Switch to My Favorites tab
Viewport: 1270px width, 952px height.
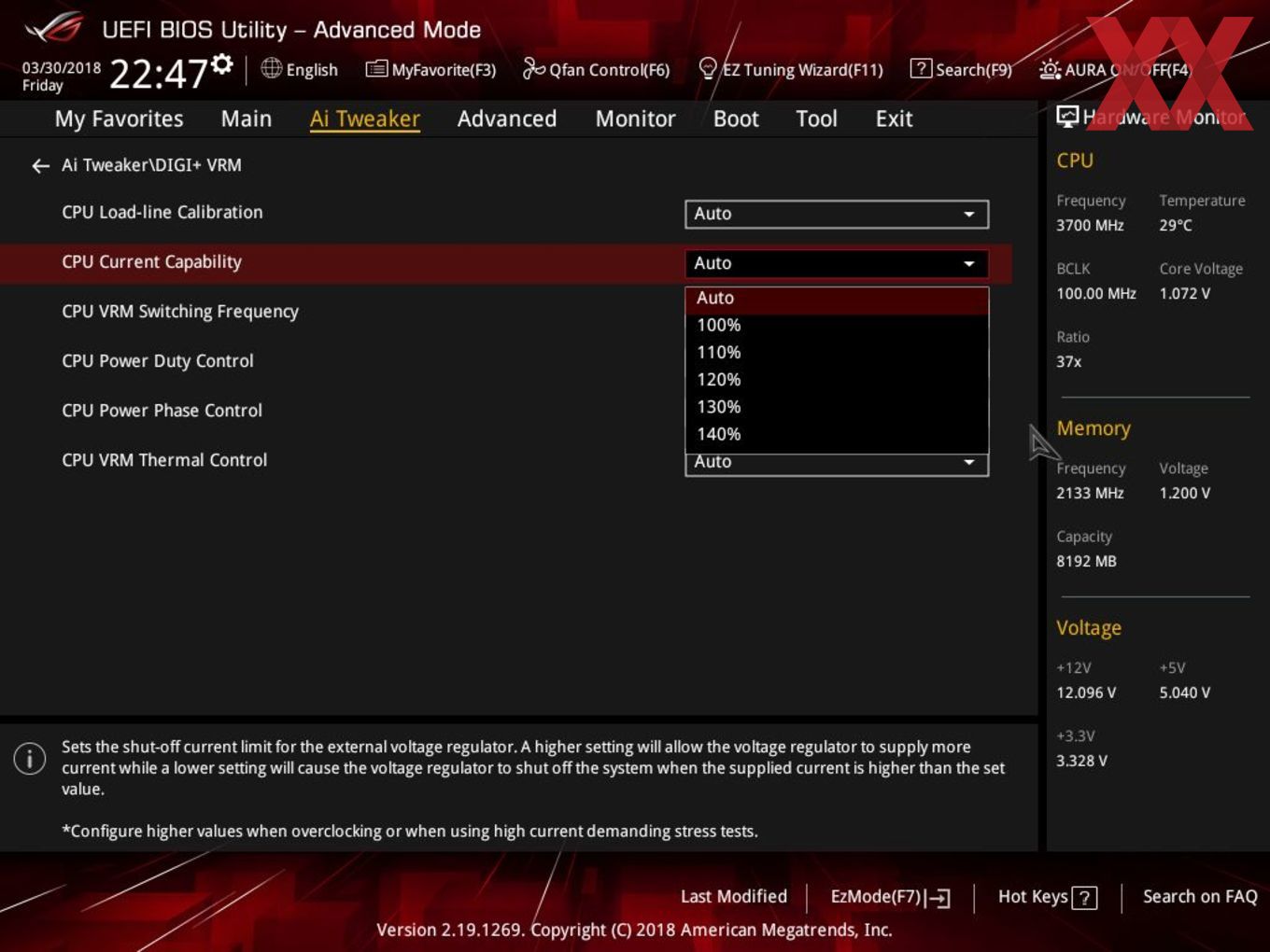pyautogui.click(x=119, y=119)
